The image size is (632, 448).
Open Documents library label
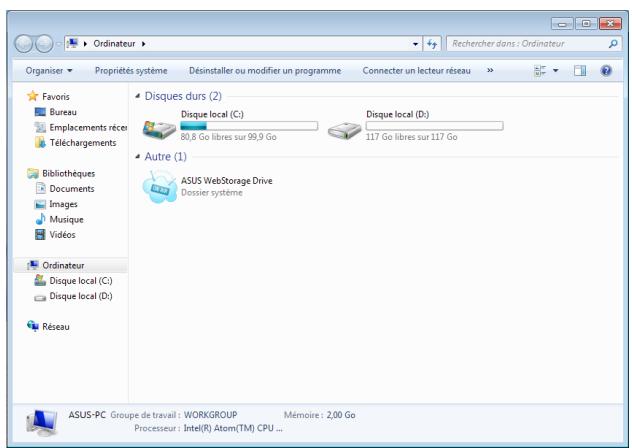[x=72, y=189]
